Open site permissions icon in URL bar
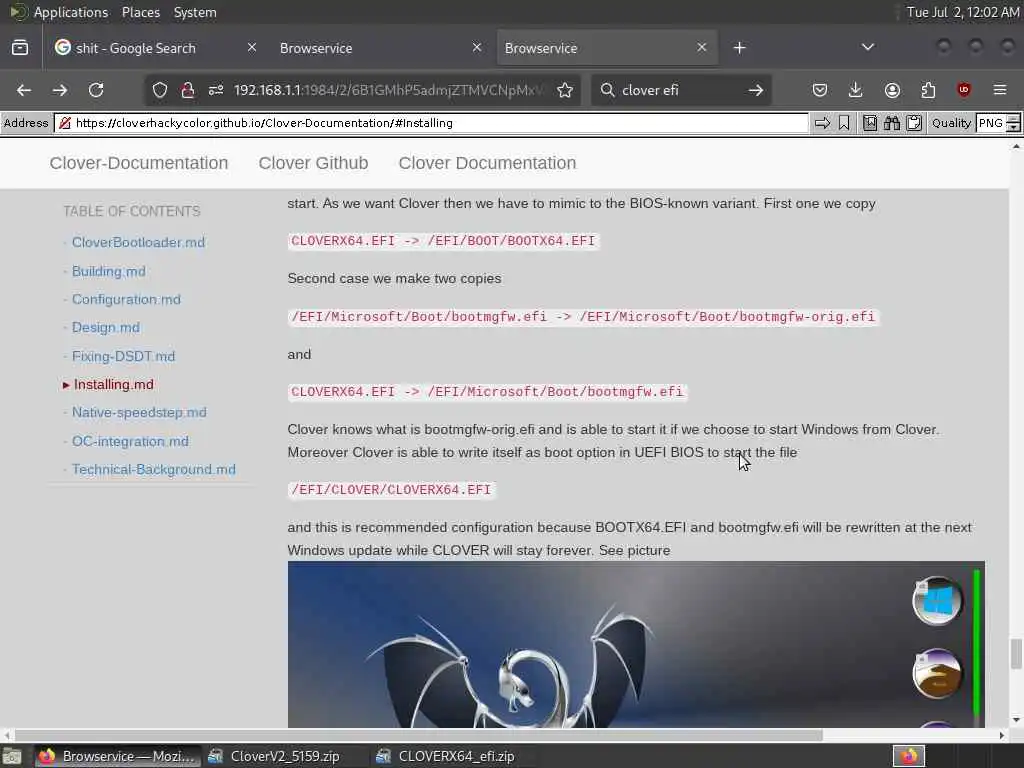Screen dimensions: 1024x768 click(x=216, y=90)
